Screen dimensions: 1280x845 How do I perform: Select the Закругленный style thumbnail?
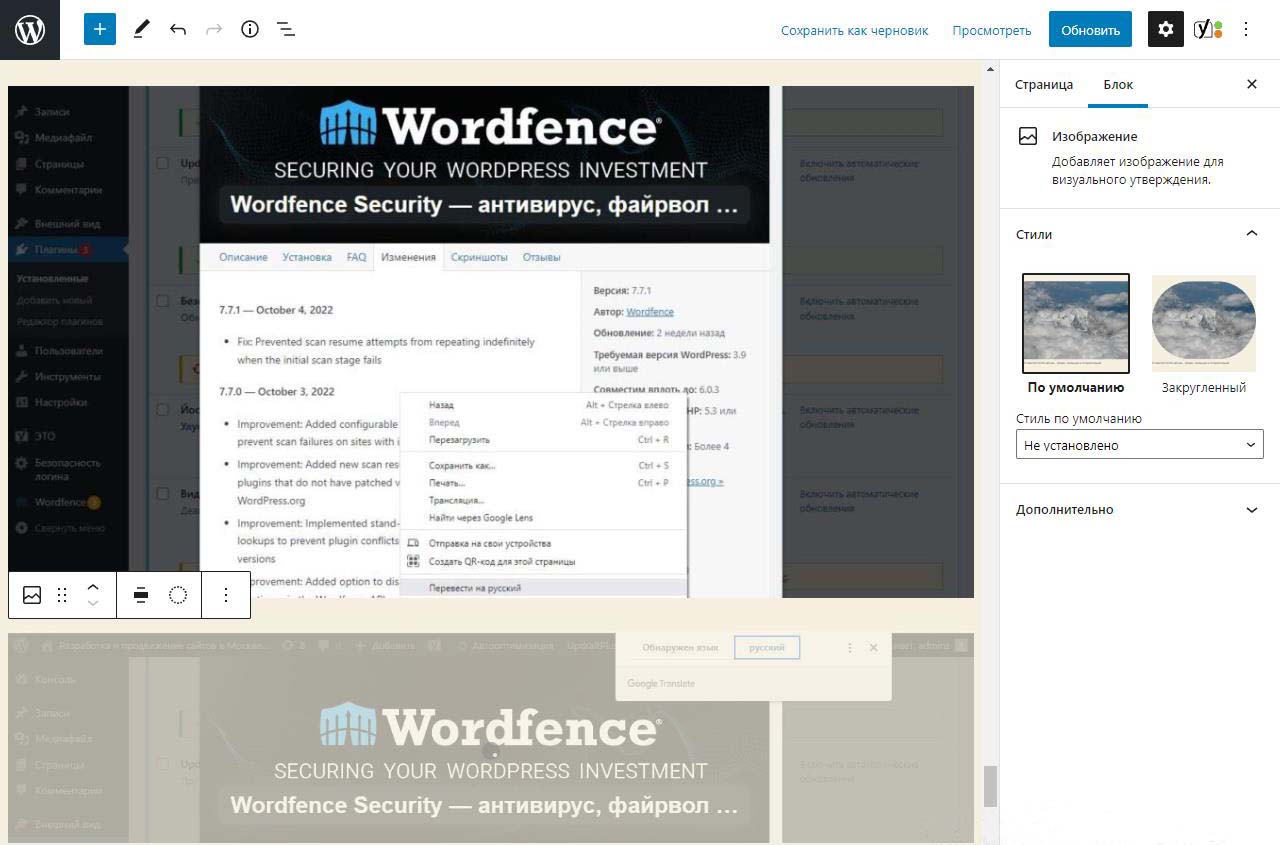tap(1203, 325)
